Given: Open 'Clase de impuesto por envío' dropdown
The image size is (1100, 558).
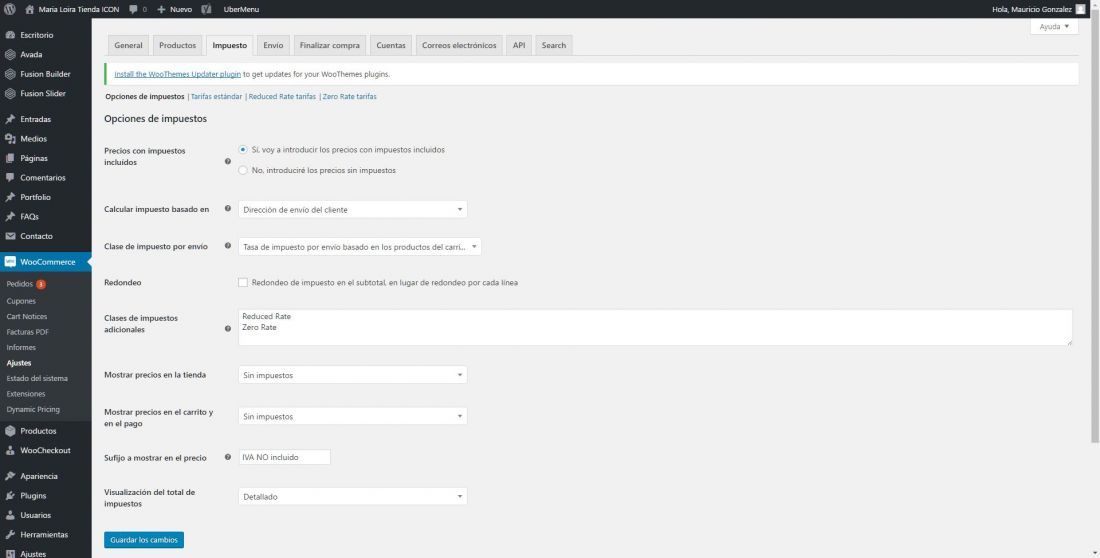Looking at the screenshot, I should (x=360, y=246).
